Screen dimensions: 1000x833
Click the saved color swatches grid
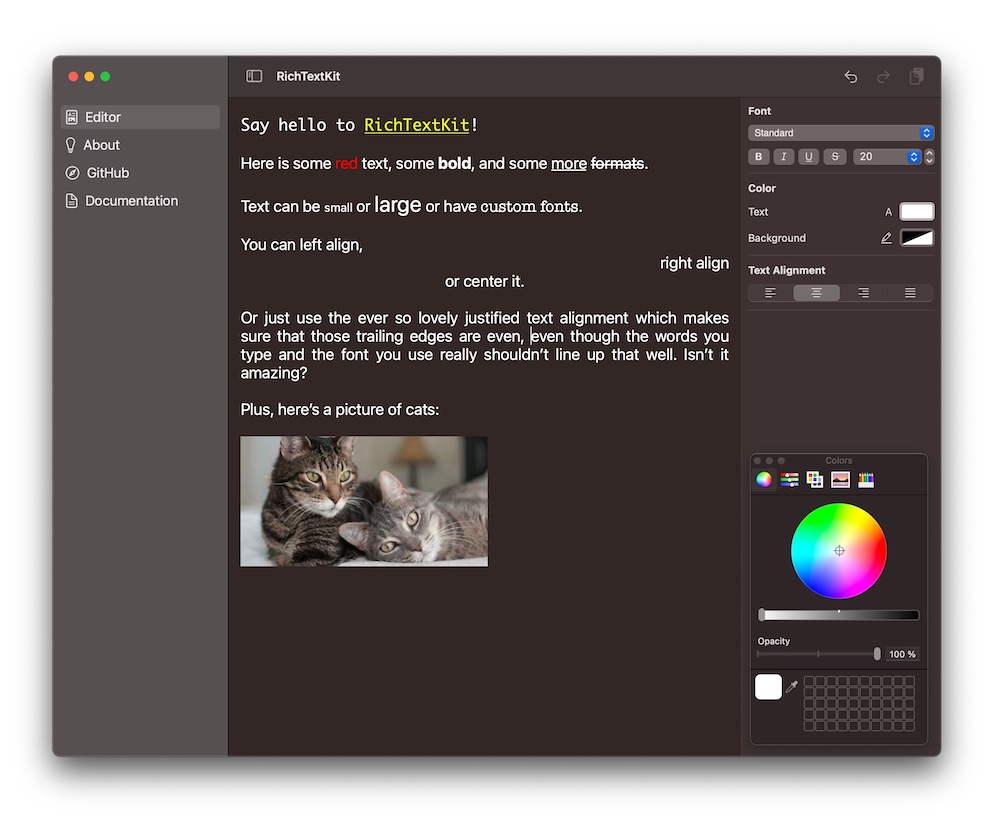[859, 704]
